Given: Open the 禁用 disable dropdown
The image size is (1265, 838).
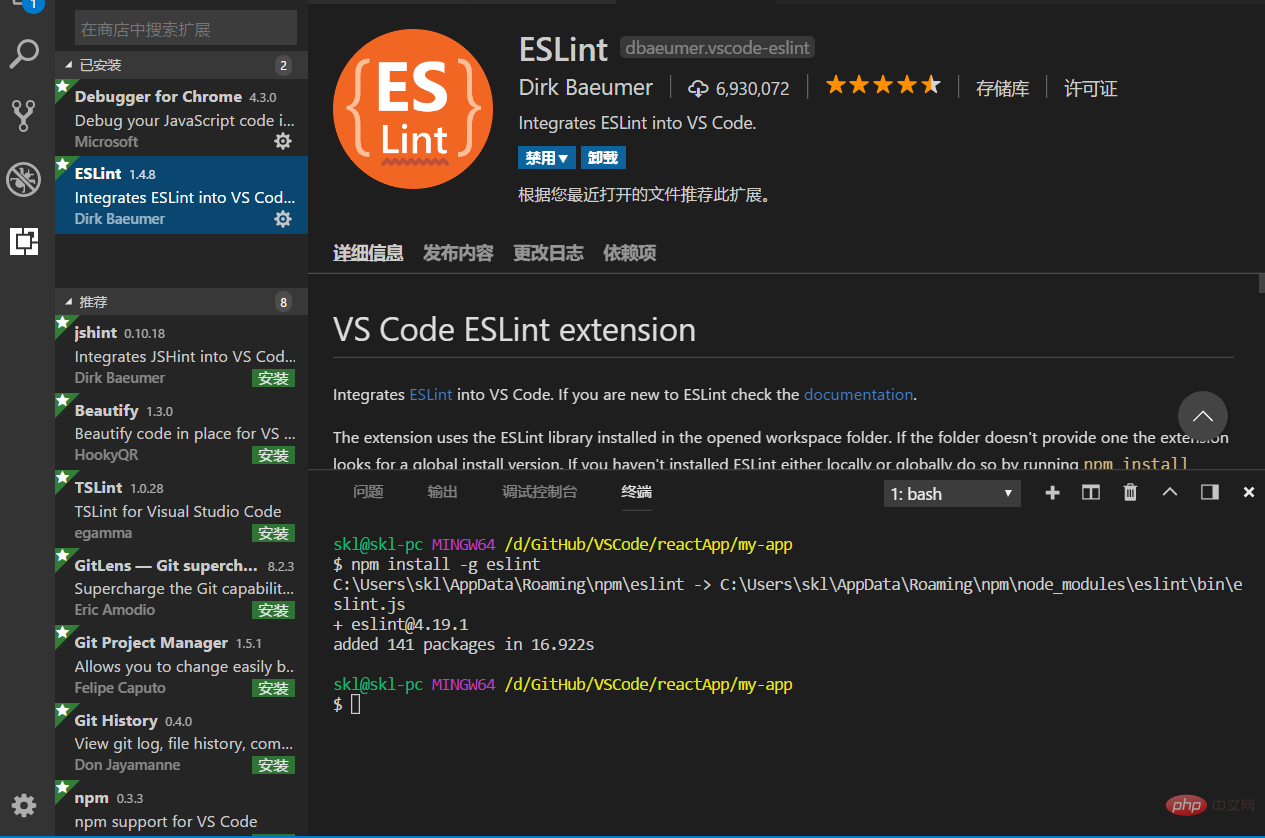Looking at the screenshot, I should [x=547, y=158].
